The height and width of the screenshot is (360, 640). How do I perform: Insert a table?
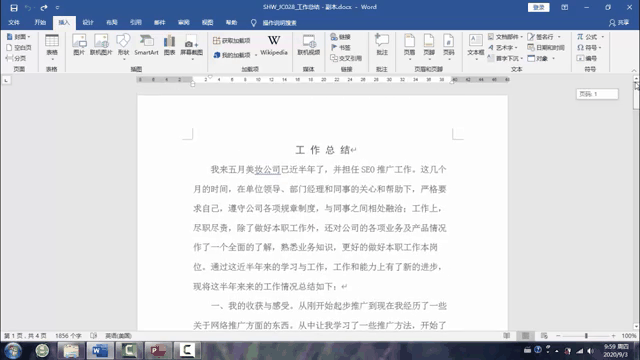tap(52, 47)
